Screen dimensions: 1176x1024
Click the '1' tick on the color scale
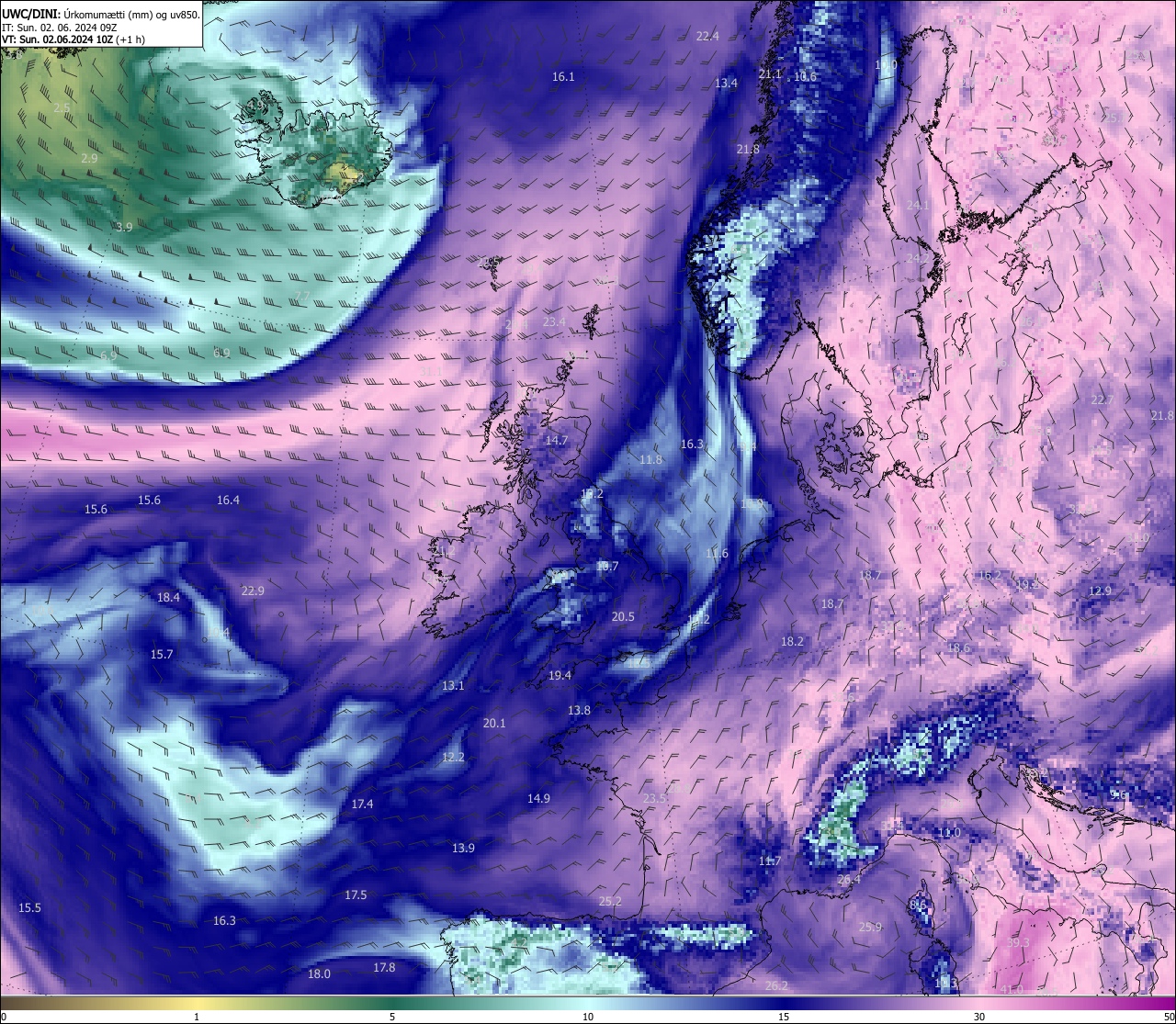point(197,1017)
